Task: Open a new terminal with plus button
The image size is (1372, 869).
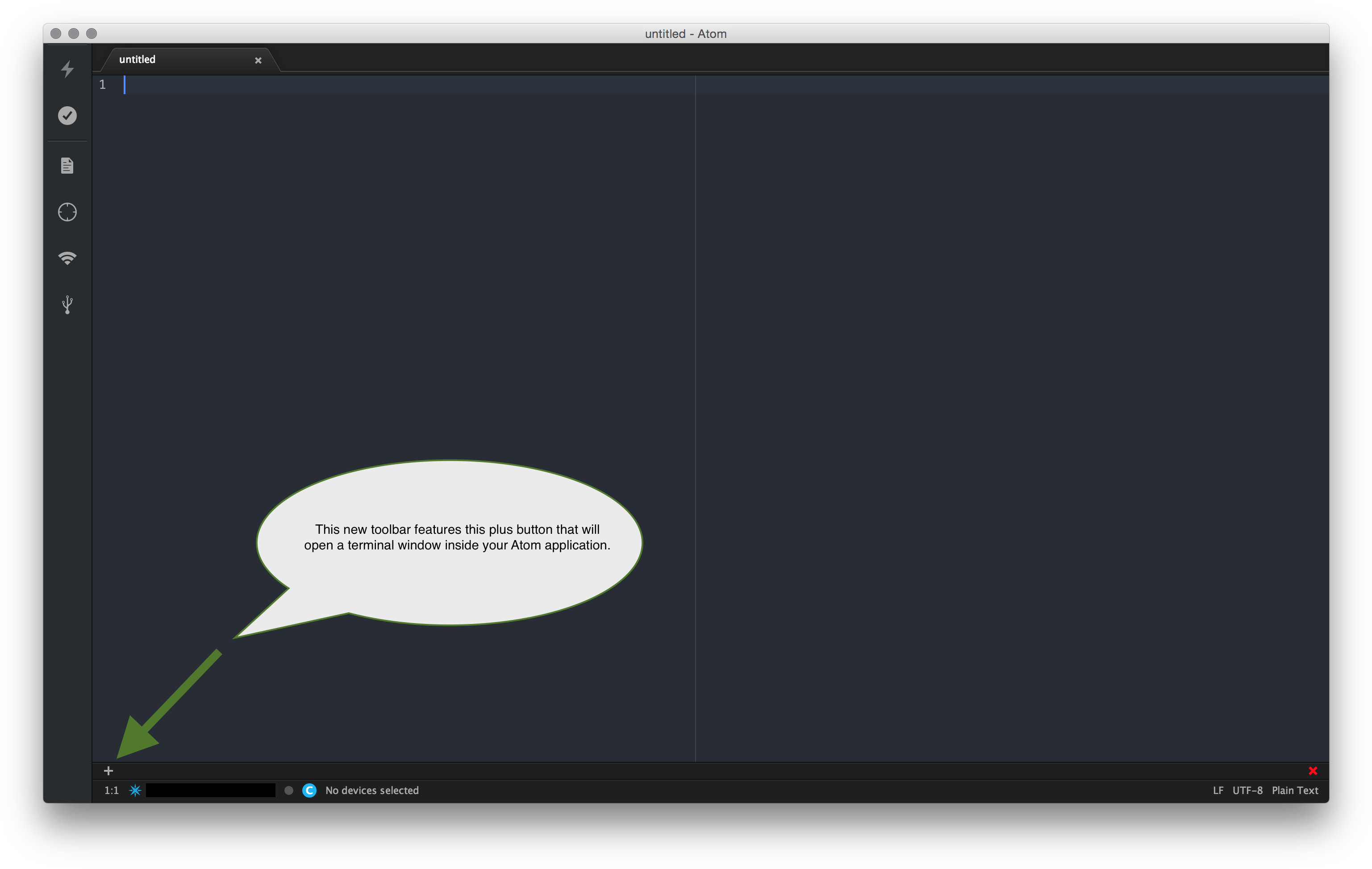Action: click(x=108, y=771)
